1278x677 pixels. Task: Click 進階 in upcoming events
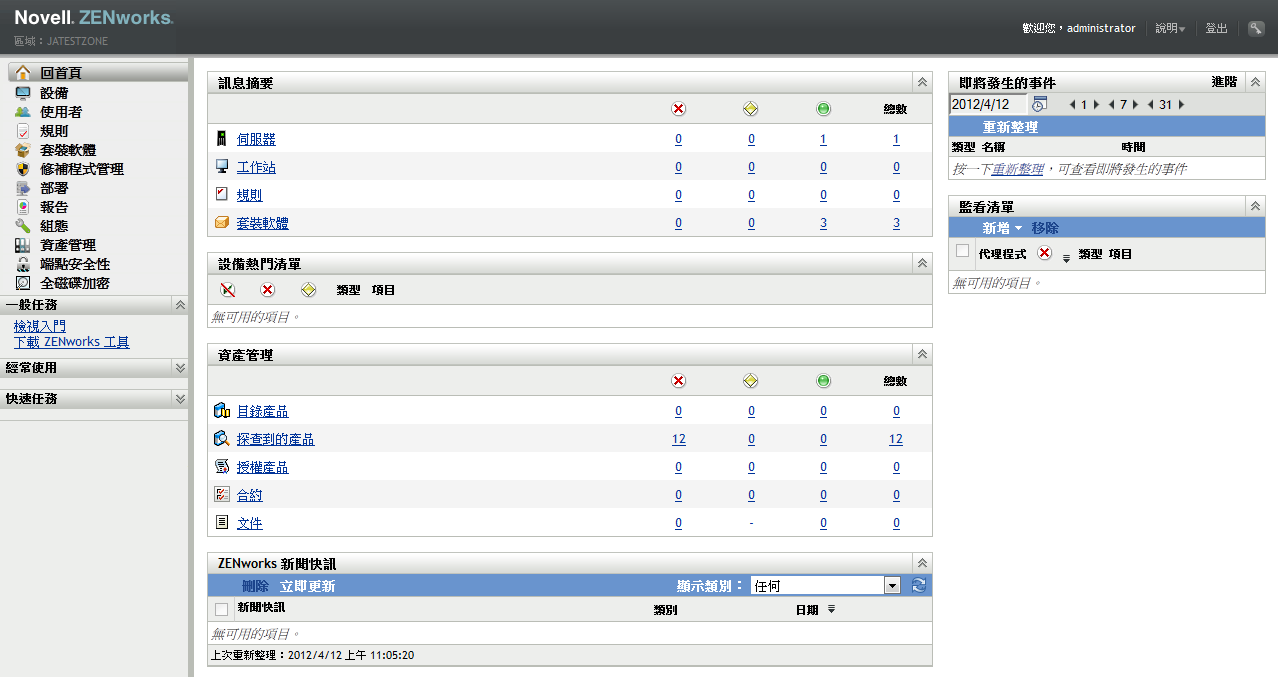pos(1224,82)
